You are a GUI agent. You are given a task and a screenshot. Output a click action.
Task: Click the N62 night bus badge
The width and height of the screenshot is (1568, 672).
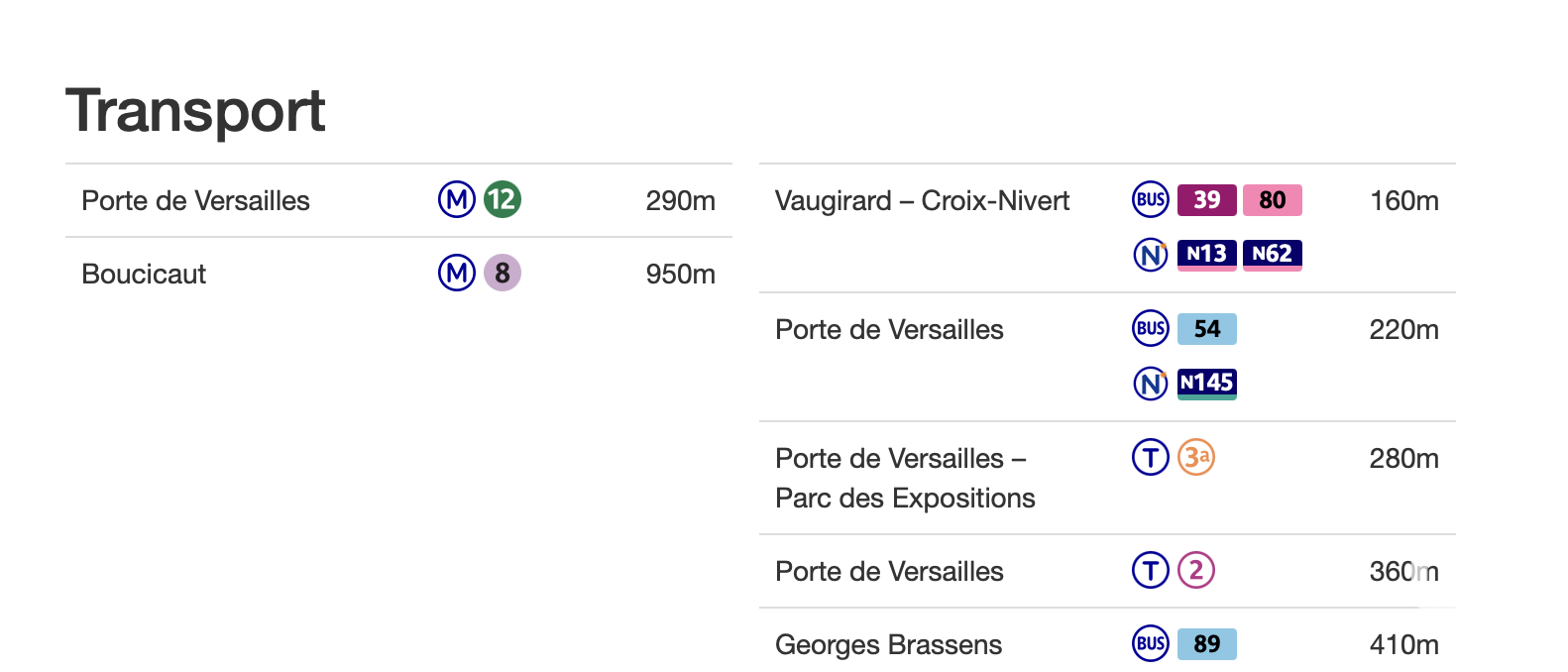pyautogui.click(x=1272, y=255)
